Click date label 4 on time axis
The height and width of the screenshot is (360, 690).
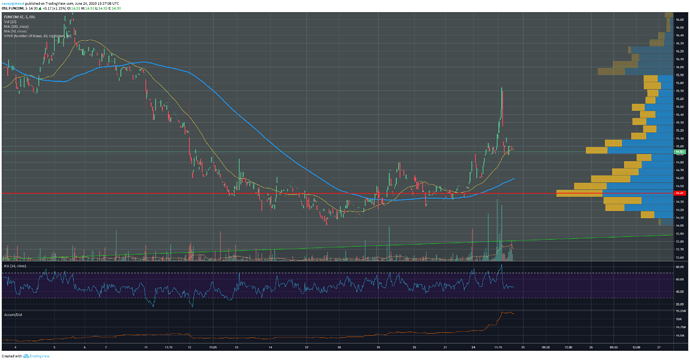(15, 347)
